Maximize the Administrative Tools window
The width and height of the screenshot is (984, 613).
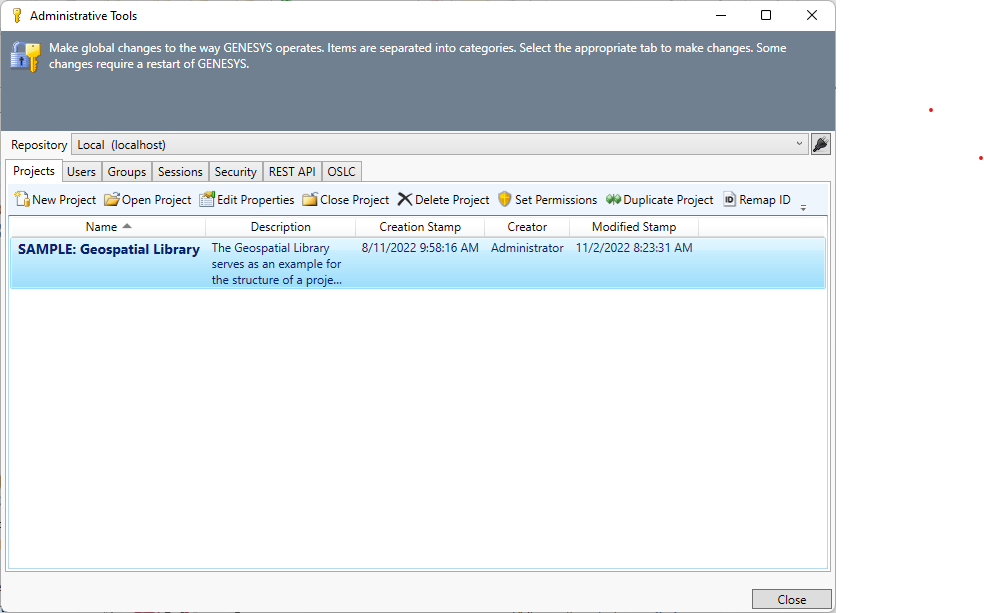[x=766, y=16]
